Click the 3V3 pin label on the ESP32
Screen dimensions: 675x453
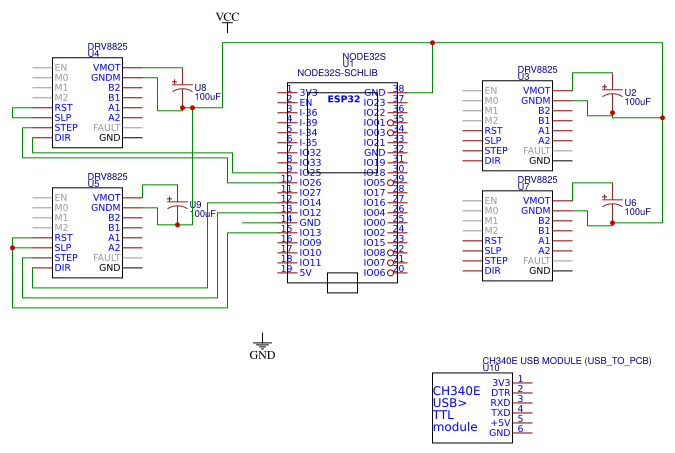point(309,93)
